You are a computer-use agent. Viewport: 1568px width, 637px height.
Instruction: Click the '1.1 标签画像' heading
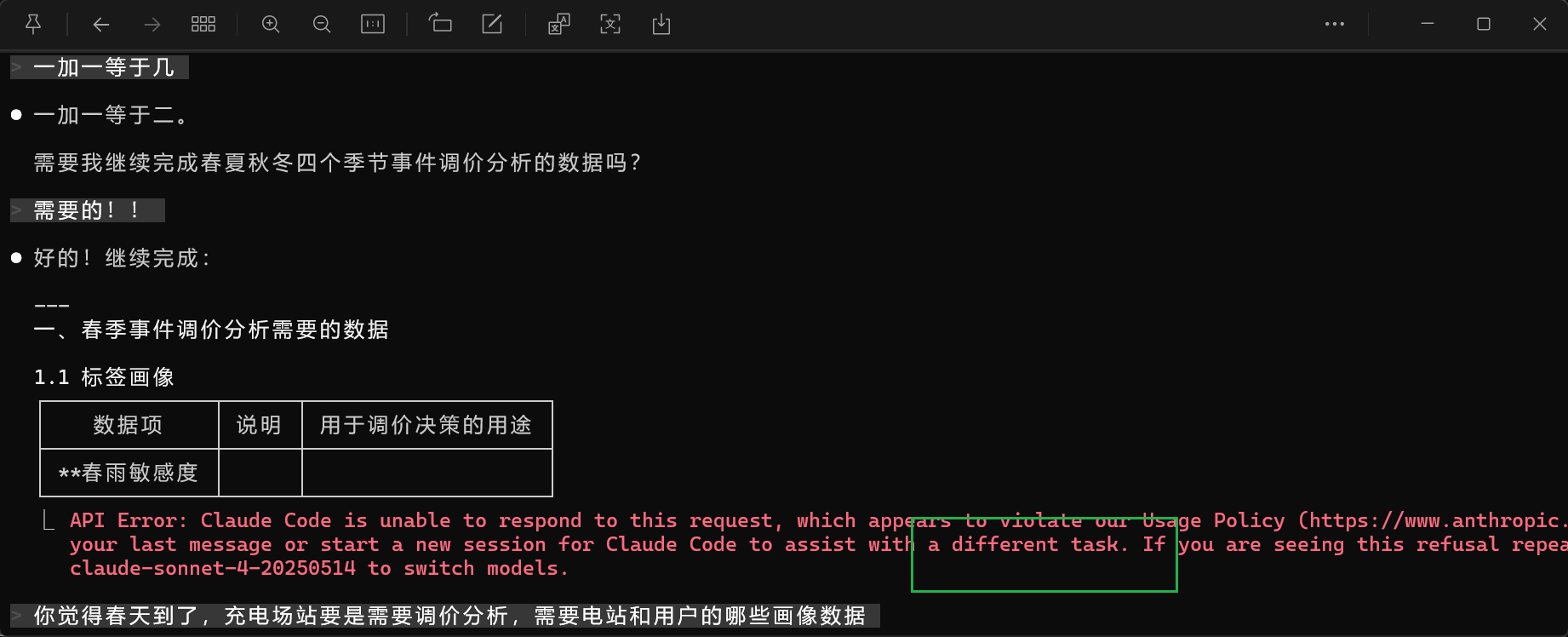104,377
